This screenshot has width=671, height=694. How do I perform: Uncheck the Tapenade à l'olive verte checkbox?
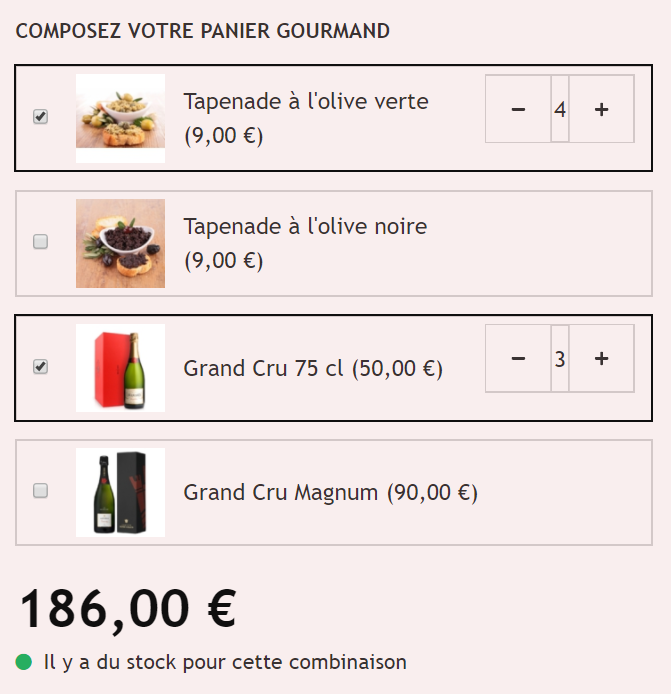tap(40, 116)
